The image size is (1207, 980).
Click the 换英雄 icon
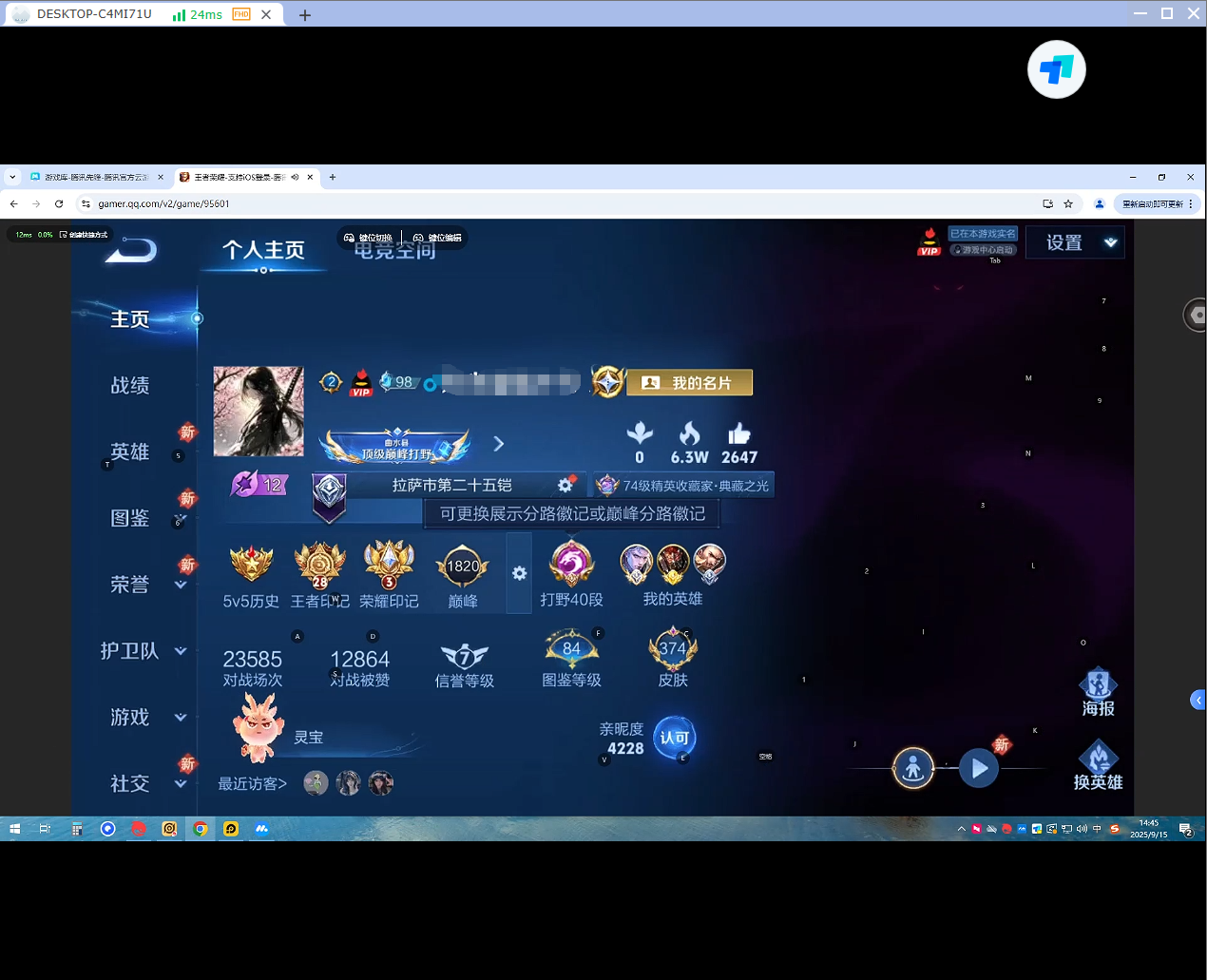[1098, 766]
